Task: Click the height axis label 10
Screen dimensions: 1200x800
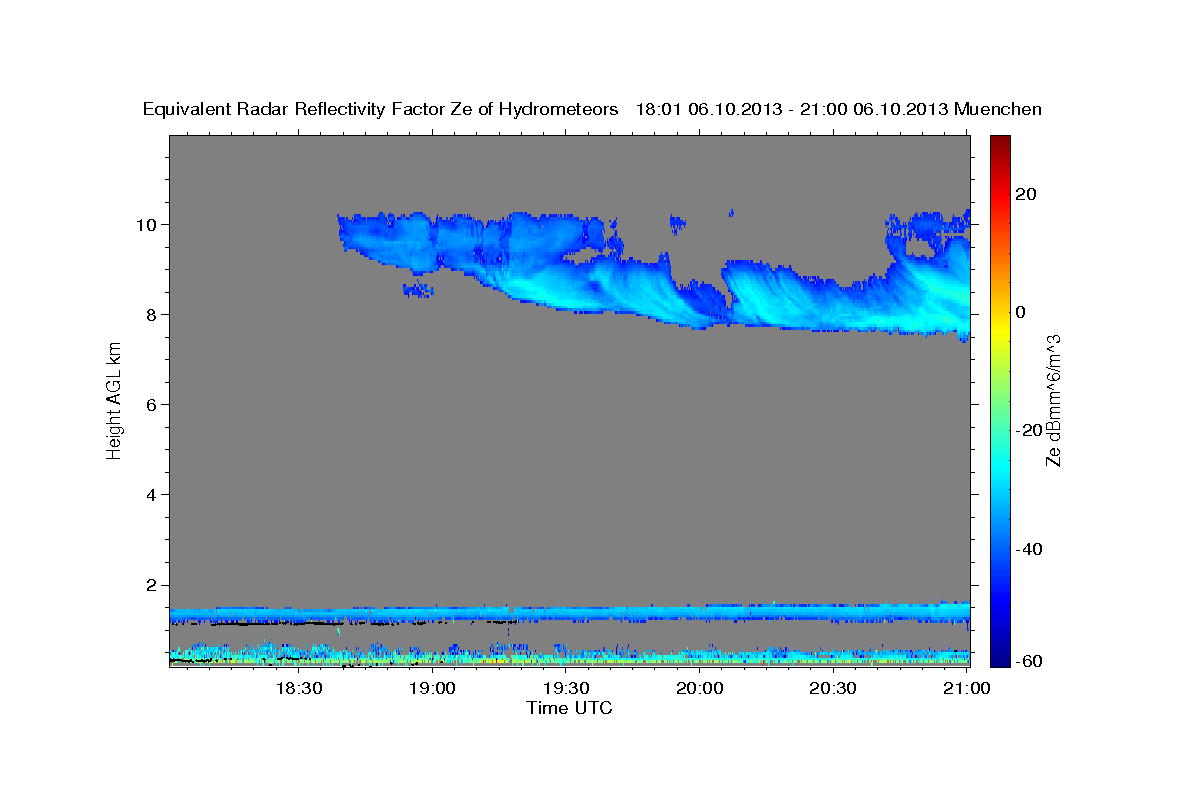Action: click(149, 224)
